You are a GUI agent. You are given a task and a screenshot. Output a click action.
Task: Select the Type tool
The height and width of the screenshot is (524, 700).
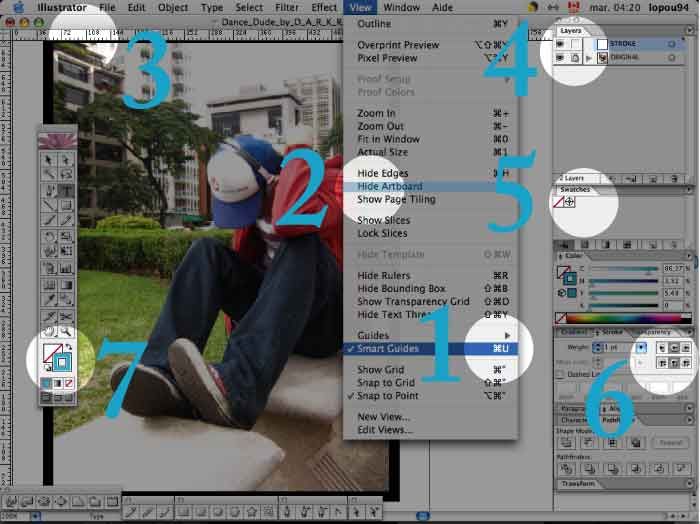point(66,191)
